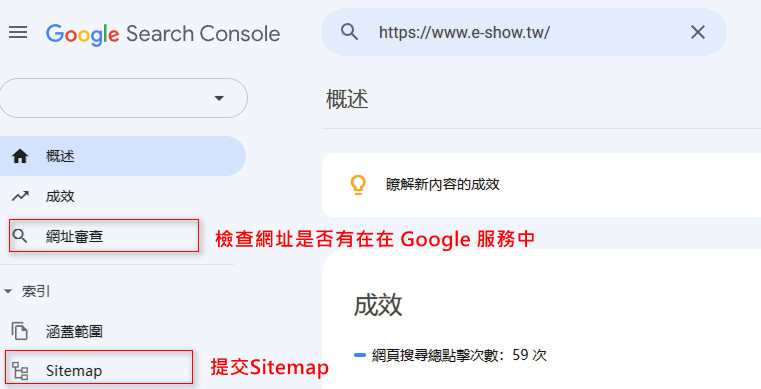Click the magnifier icon in URL bar
This screenshot has width=761, height=389.
coord(349,32)
